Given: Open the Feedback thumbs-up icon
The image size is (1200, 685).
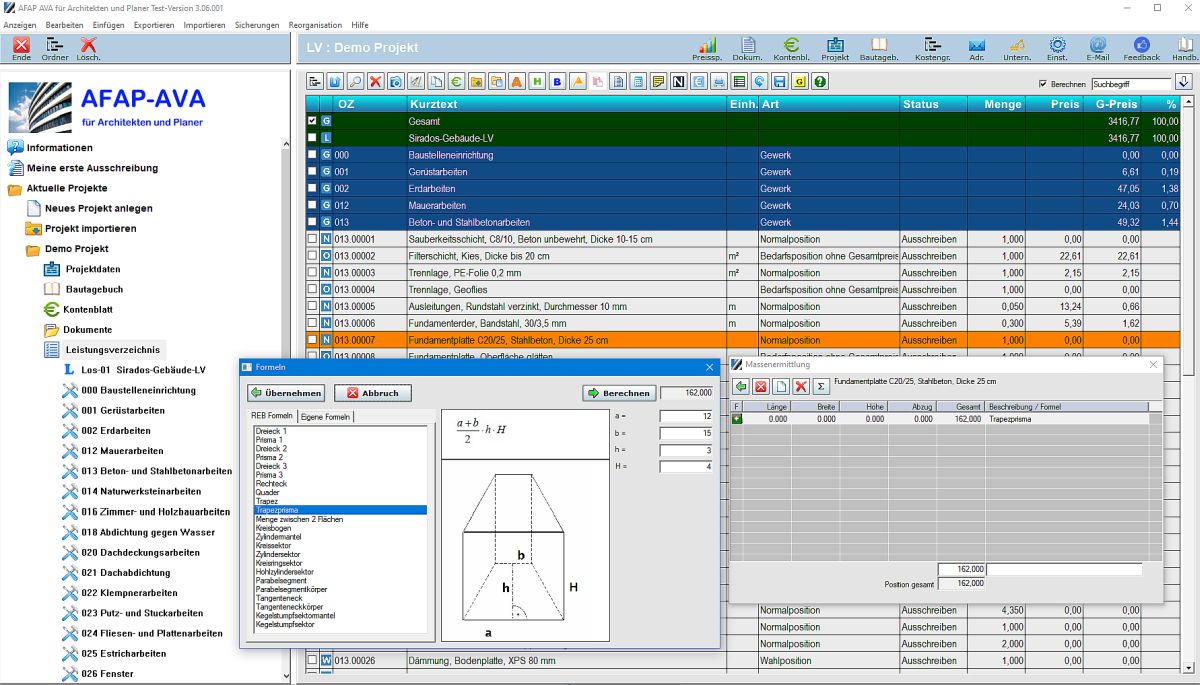Looking at the screenshot, I should [x=1141, y=49].
